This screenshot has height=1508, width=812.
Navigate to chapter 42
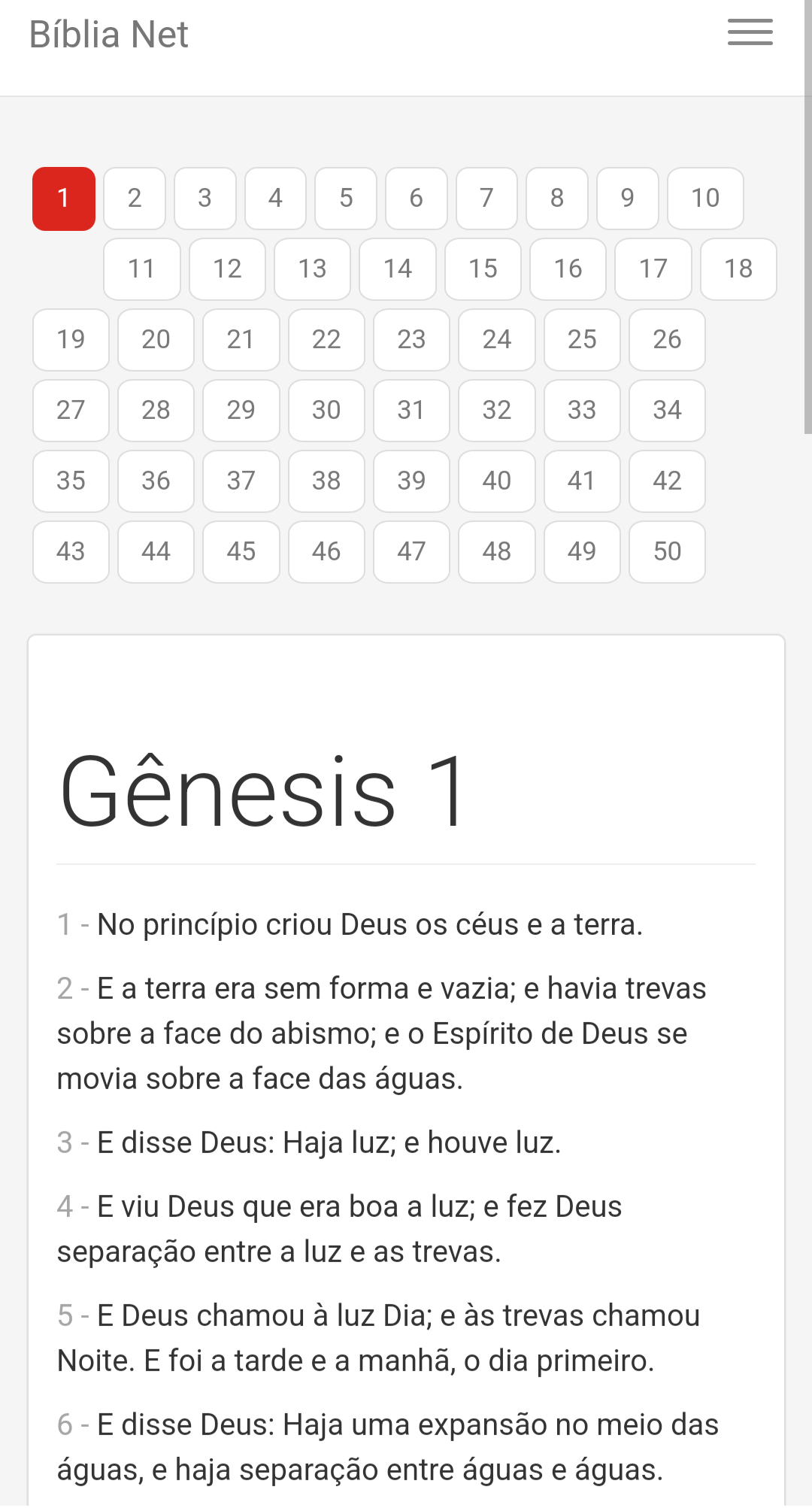(x=667, y=481)
